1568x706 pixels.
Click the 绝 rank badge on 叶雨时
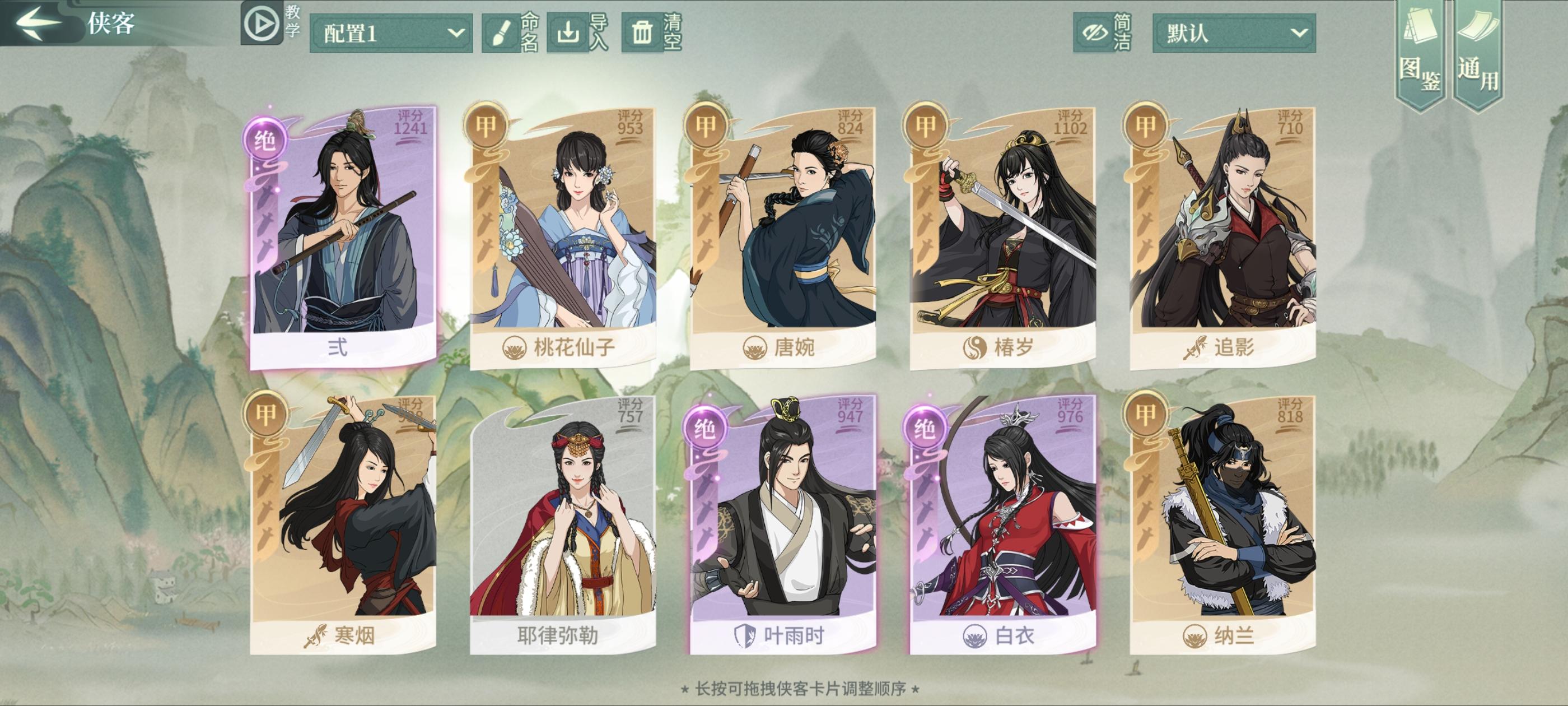coord(704,429)
